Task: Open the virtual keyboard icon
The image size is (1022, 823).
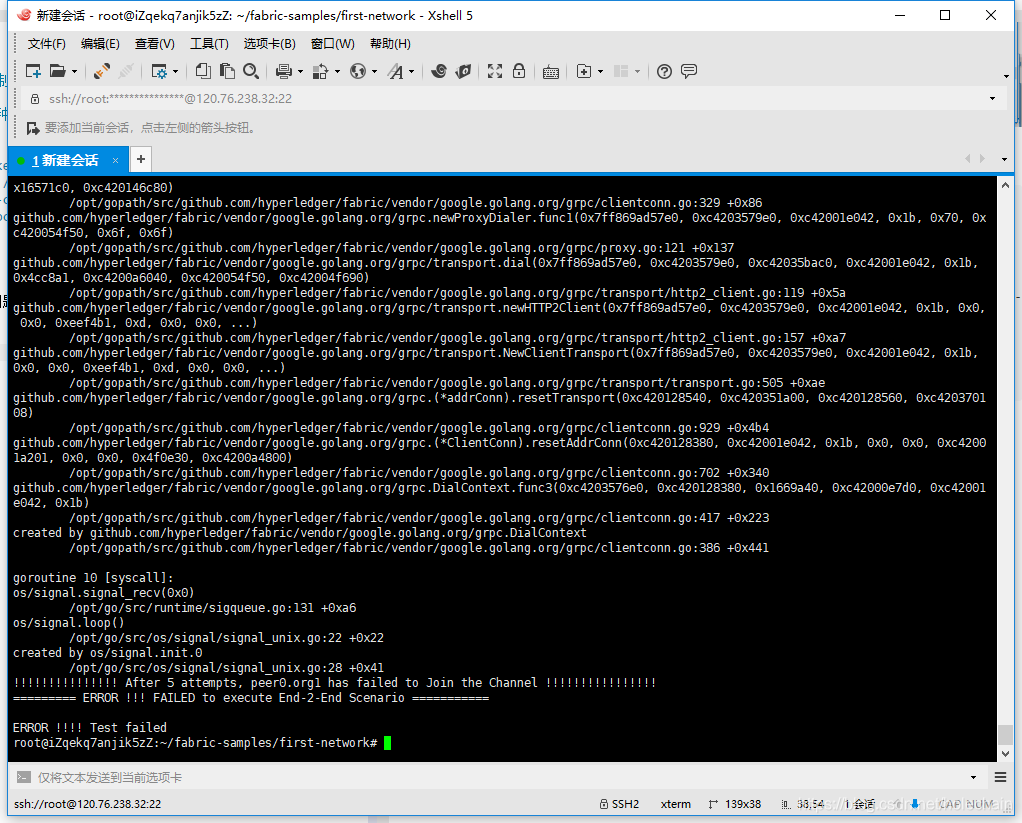Action: pos(551,72)
